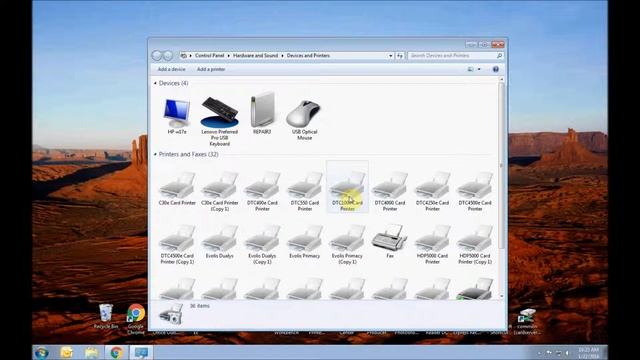Open Google Chrome desktop shortcut
Image resolution: width=640 pixels, height=360 pixels.
136,319
